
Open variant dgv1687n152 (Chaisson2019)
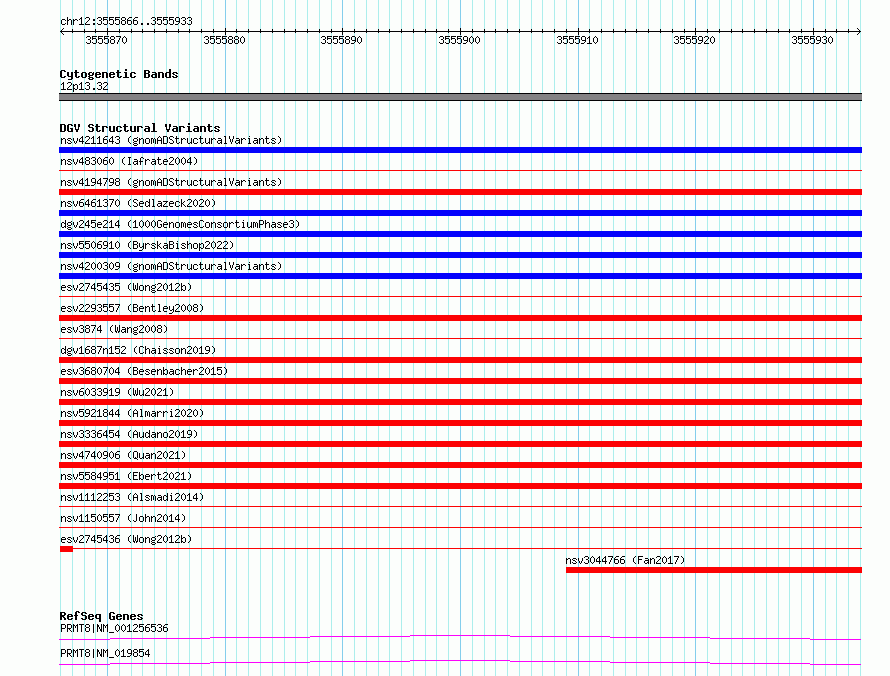click(x=138, y=350)
